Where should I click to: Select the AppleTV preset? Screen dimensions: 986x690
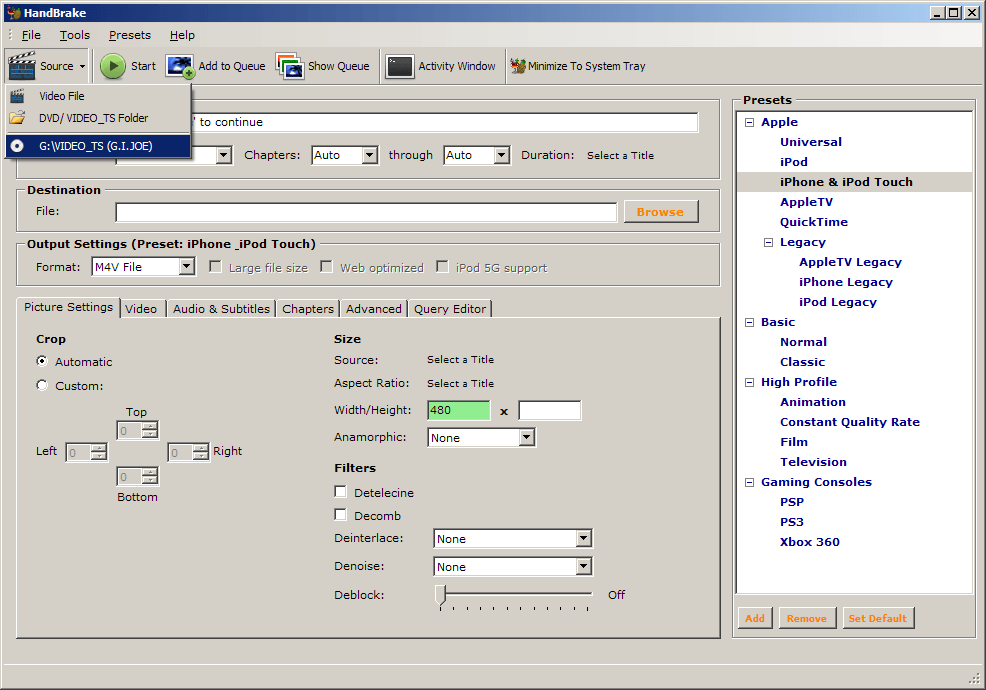pos(806,202)
